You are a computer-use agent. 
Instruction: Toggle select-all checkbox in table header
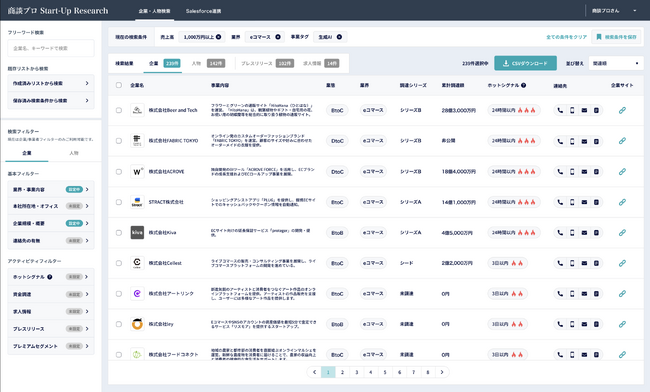click(x=119, y=85)
